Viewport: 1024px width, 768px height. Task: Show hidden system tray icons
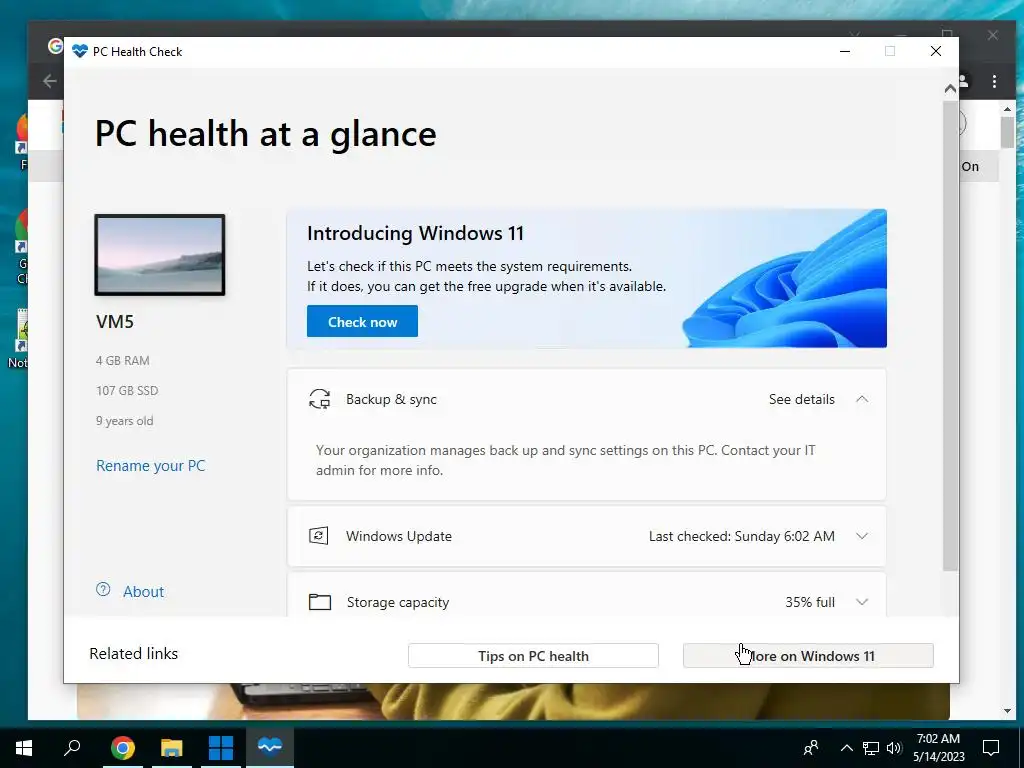[846, 748]
